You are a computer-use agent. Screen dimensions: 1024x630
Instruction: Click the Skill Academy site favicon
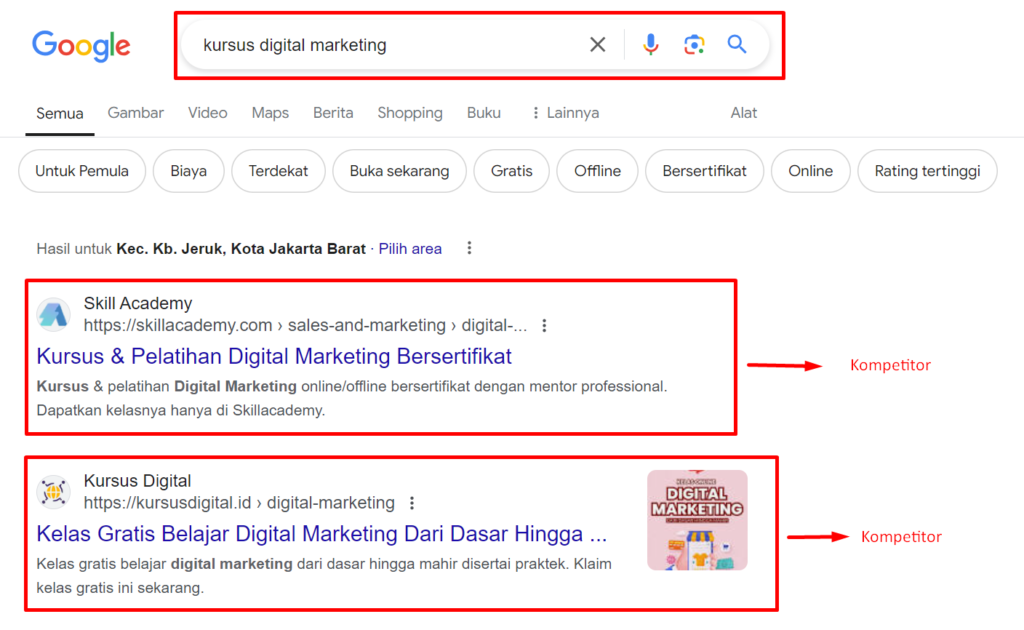(54, 315)
